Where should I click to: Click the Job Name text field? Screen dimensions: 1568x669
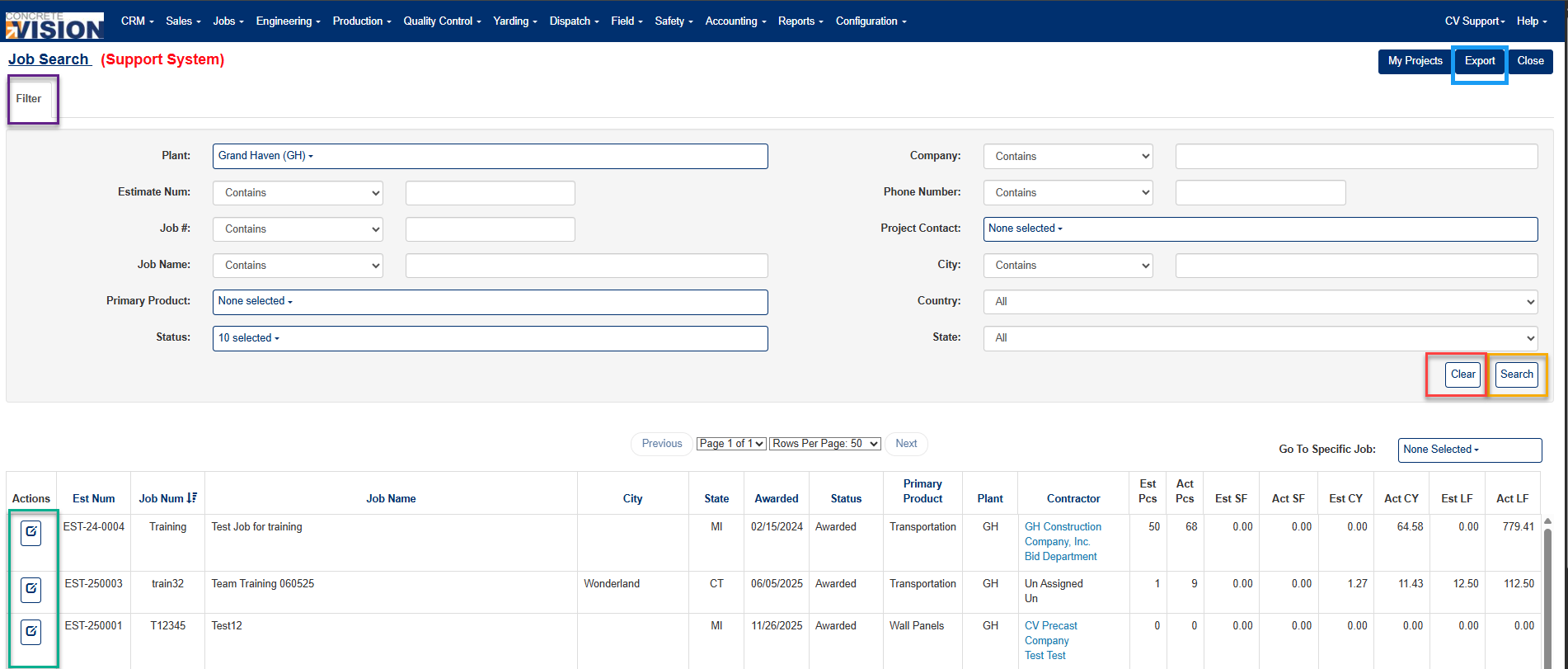pos(586,266)
